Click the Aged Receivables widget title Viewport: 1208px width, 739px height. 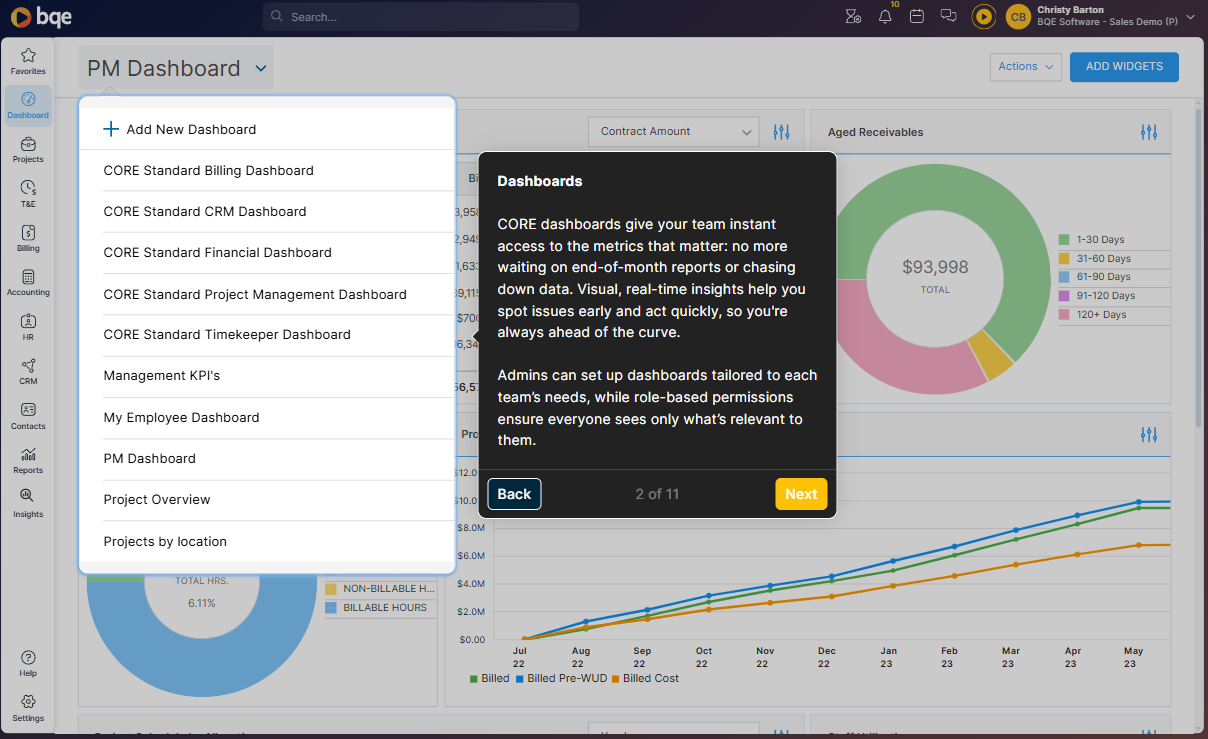(876, 132)
